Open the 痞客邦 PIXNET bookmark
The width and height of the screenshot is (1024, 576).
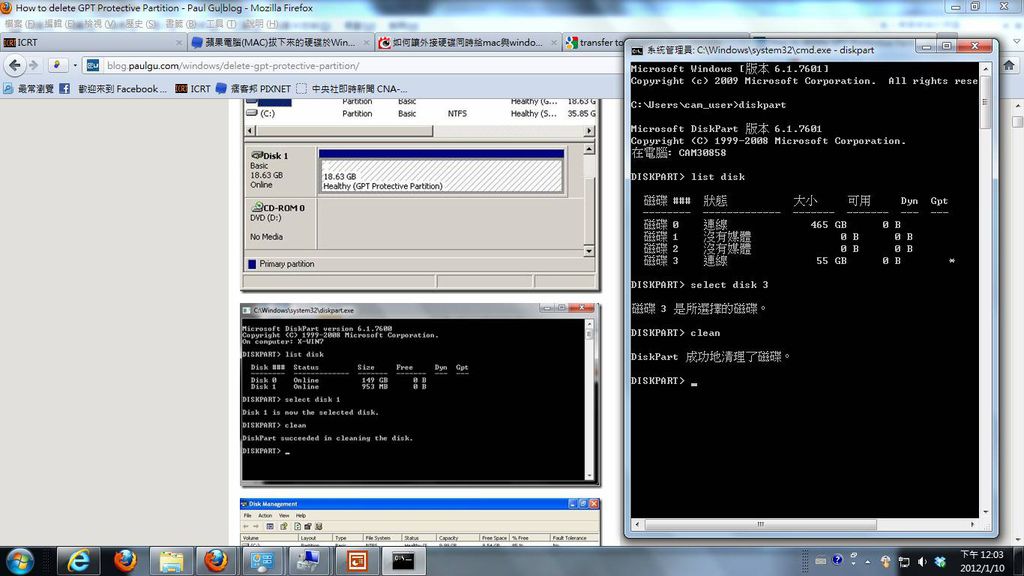coord(253,88)
